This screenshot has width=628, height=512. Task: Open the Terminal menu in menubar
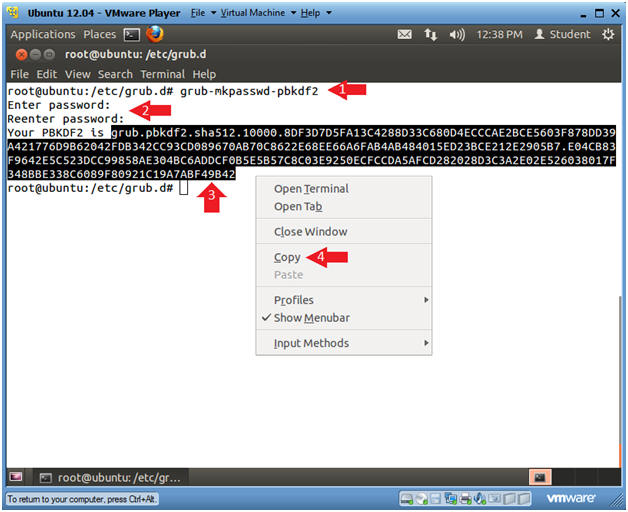163,74
